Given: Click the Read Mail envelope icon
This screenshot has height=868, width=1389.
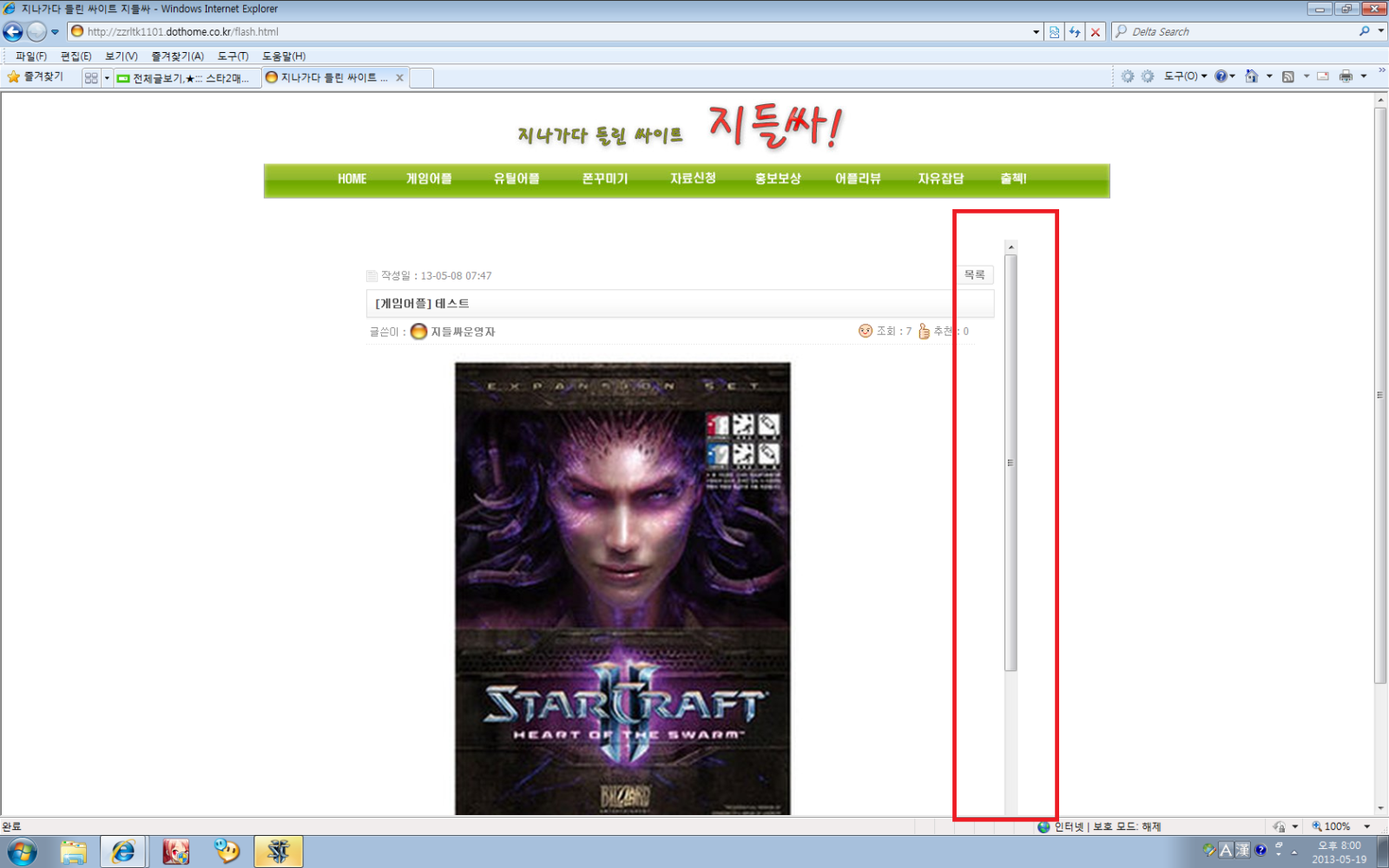Looking at the screenshot, I should tap(1323, 76).
